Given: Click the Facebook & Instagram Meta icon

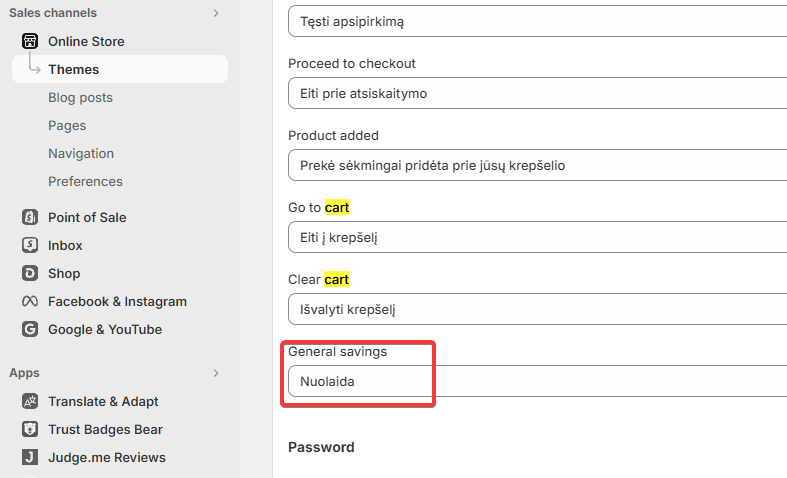Looking at the screenshot, I should coord(29,301).
